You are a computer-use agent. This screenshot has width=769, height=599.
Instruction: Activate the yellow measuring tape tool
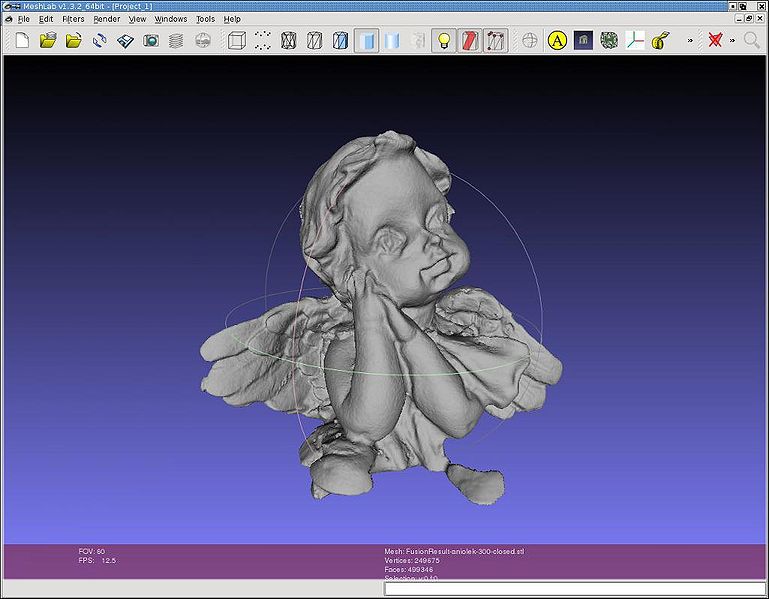click(661, 41)
